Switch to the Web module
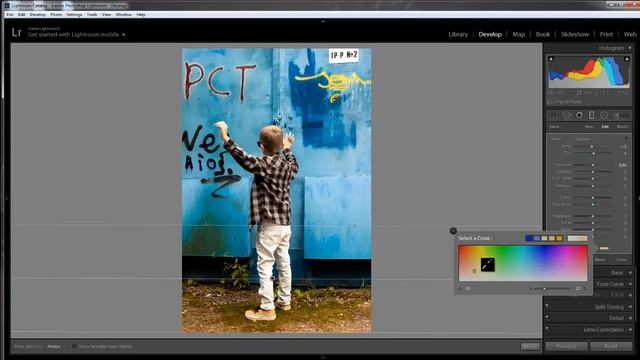640x360 pixels. click(x=630, y=34)
